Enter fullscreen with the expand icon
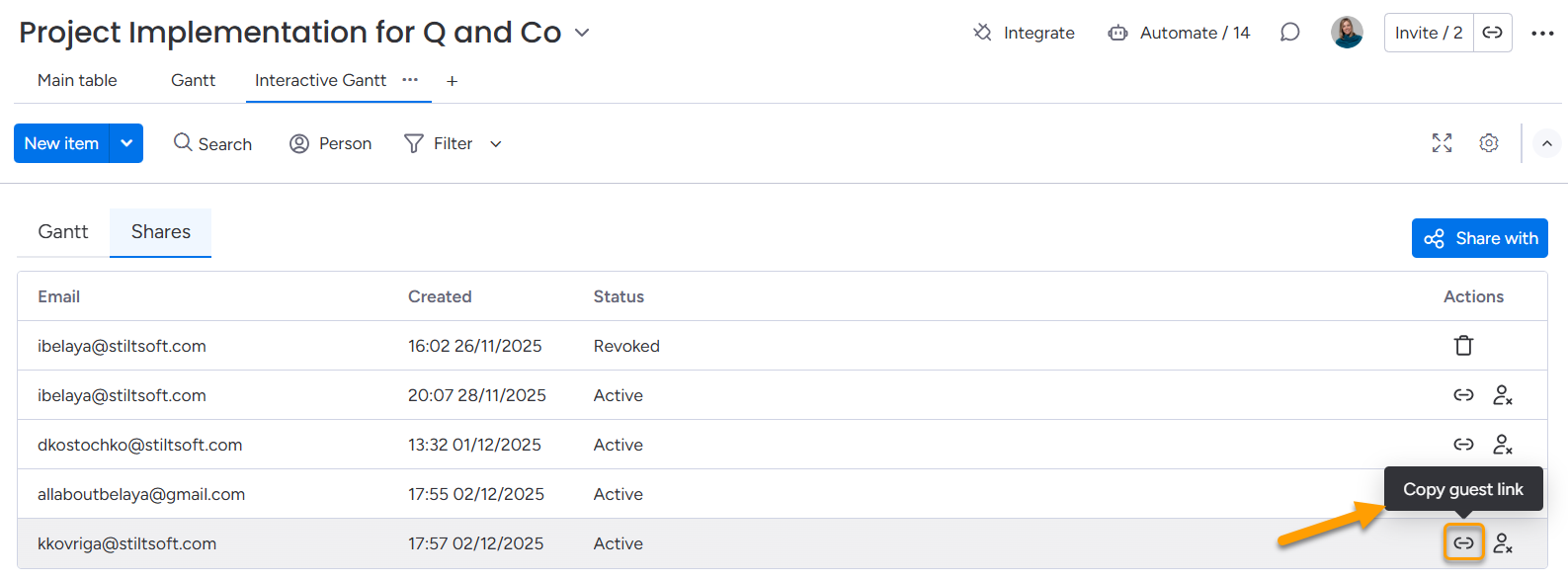 (1442, 143)
